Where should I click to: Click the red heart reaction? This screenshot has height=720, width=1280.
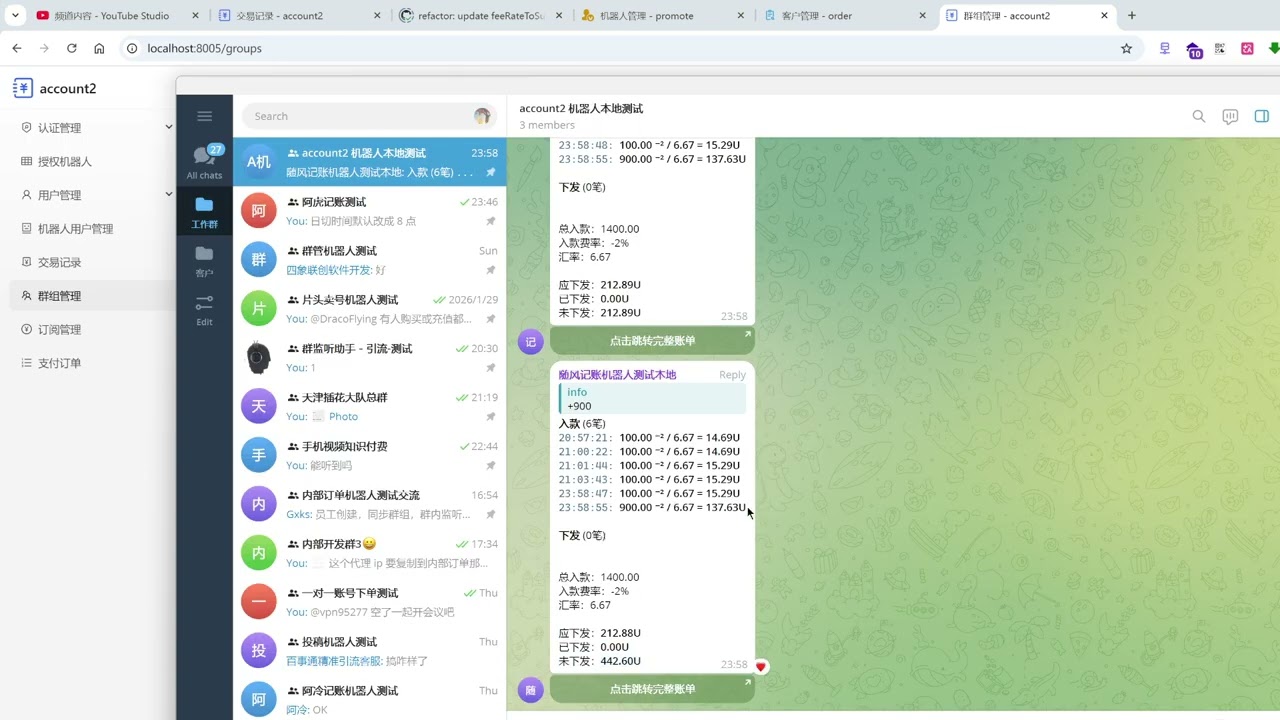click(761, 666)
